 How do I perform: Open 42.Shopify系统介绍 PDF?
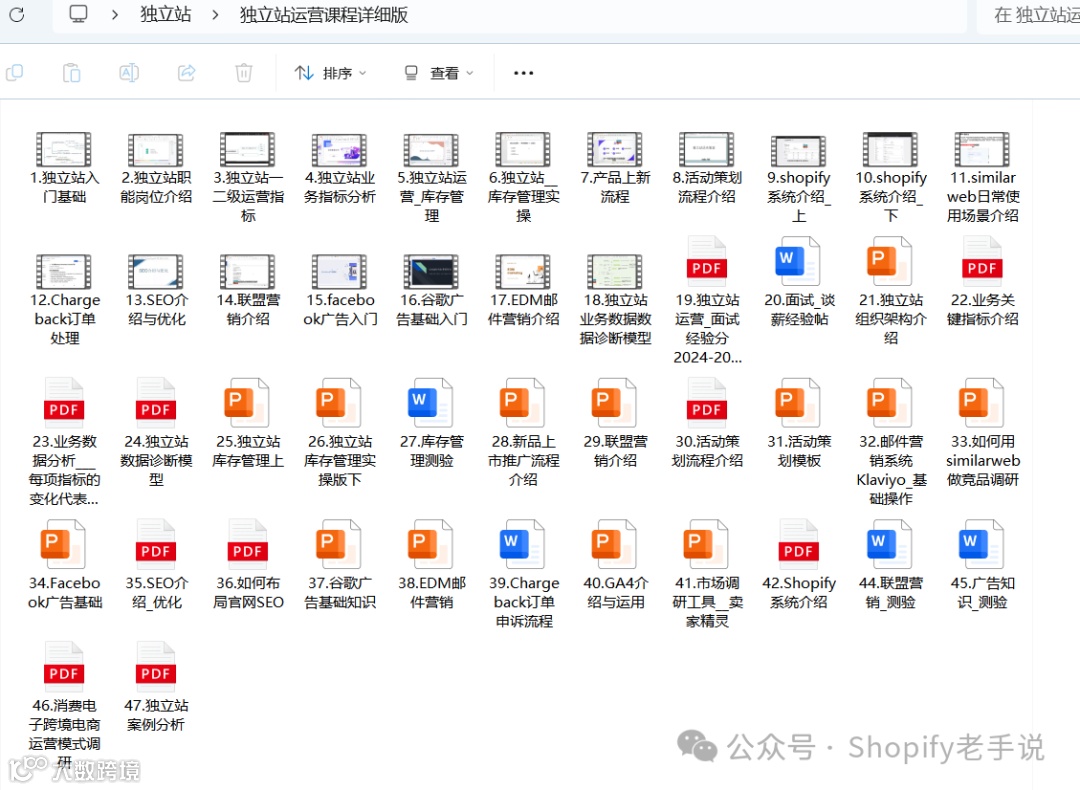pos(798,544)
